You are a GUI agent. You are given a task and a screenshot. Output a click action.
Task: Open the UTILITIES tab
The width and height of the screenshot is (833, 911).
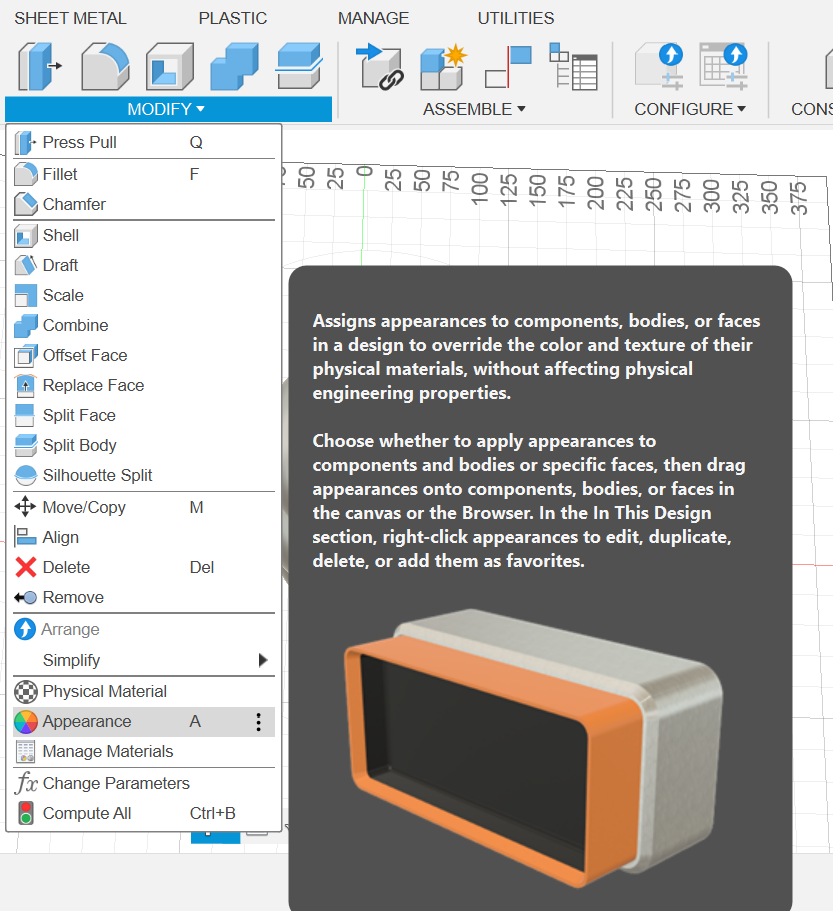(x=516, y=18)
